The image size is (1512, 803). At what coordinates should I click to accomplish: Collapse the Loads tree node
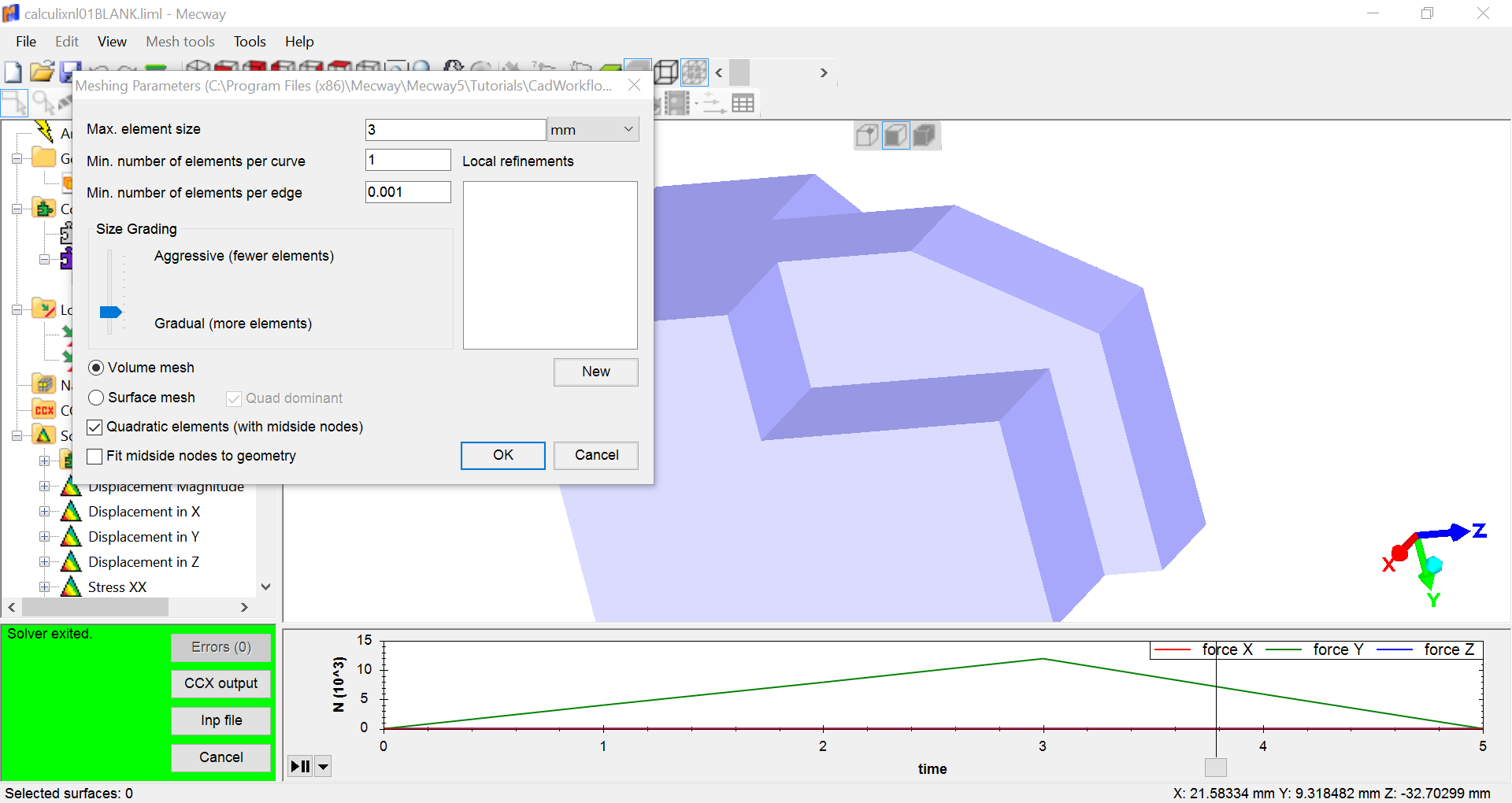coord(17,309)
